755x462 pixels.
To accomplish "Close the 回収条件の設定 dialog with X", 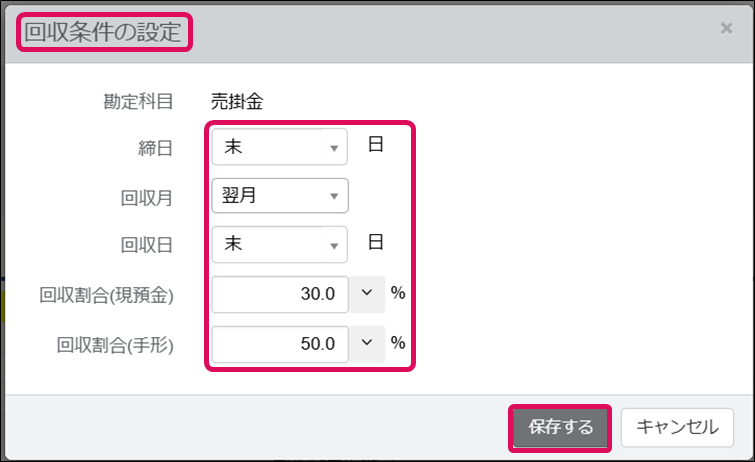I will click(726, 28).
